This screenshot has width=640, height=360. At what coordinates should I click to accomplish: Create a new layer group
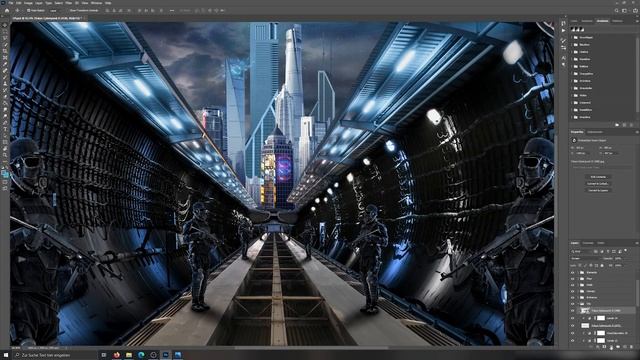click(618, 347)
